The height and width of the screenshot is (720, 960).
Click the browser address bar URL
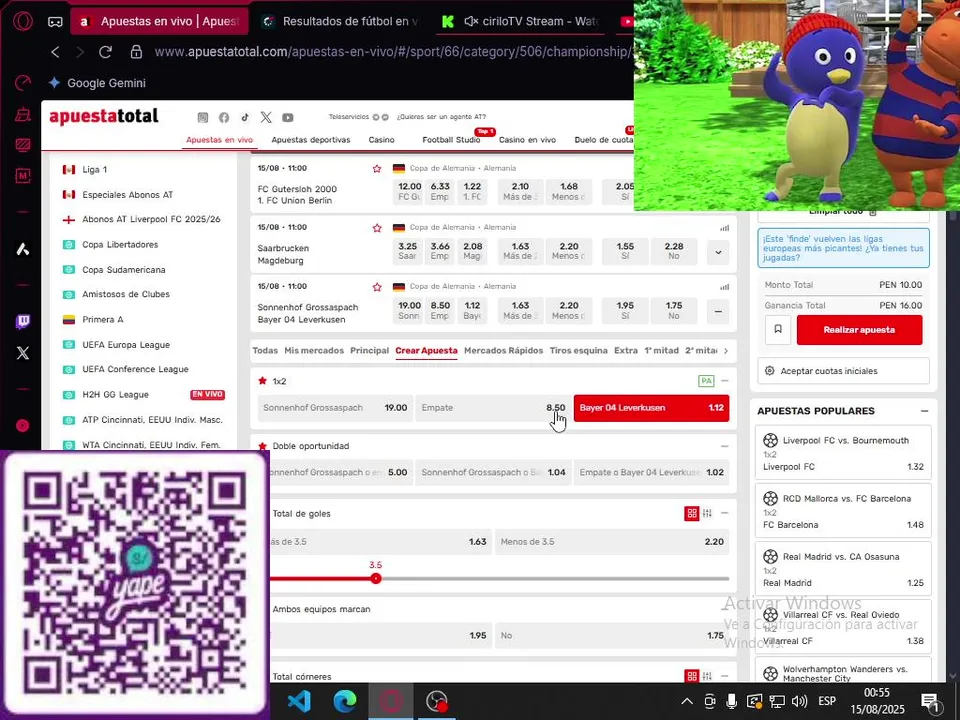(392, 52)
